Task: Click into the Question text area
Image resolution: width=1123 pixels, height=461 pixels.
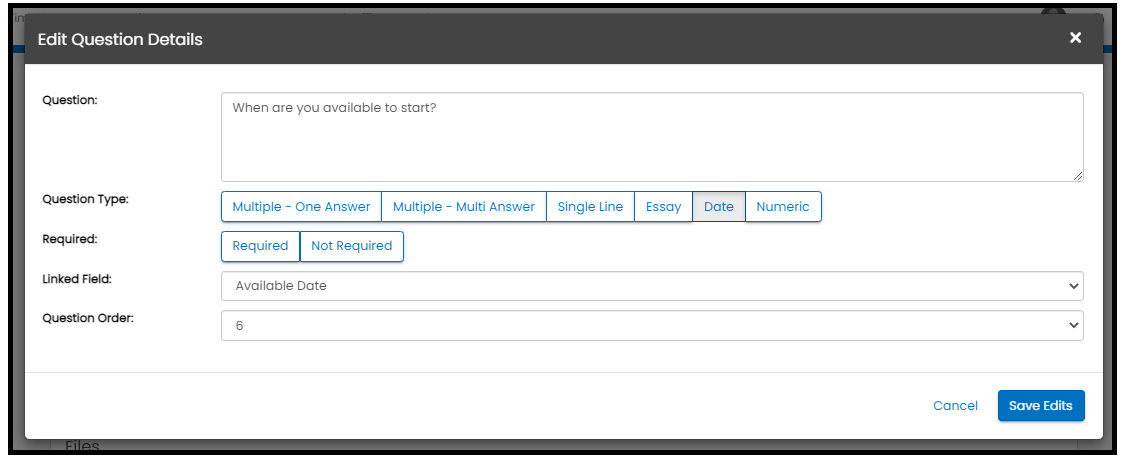Action: [651, 137]
